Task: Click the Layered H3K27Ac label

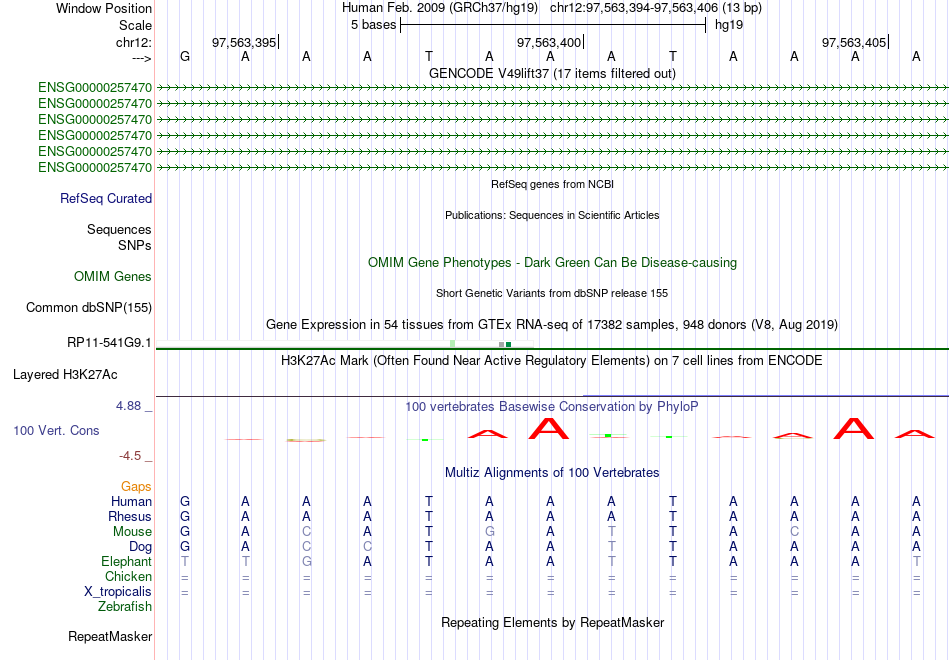Action: tap(65, 375)
